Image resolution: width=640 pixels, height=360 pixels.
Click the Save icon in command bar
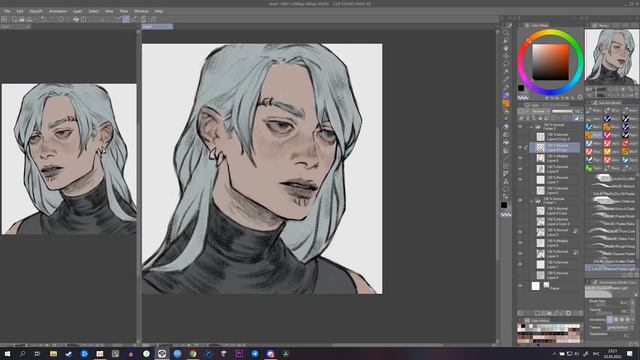pos(29,19)
